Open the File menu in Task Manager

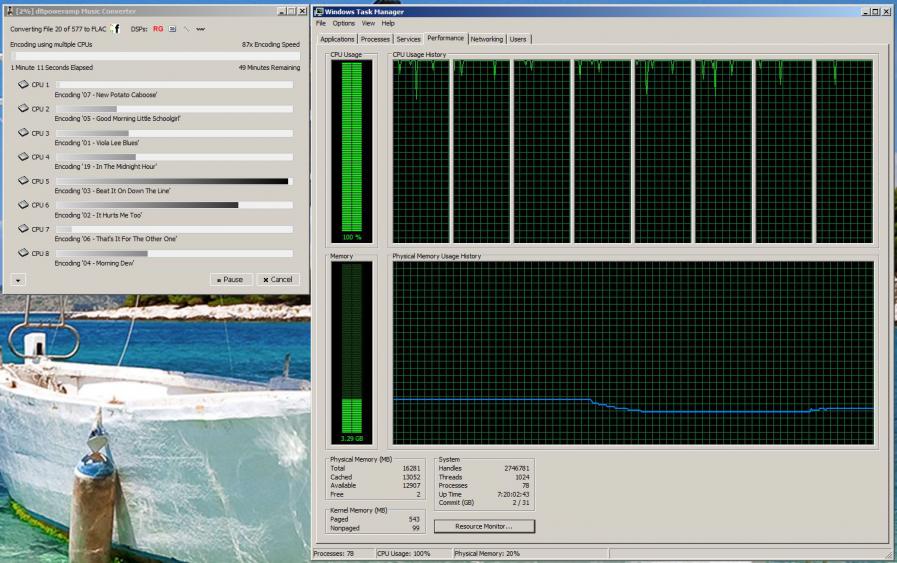point(321,23)
